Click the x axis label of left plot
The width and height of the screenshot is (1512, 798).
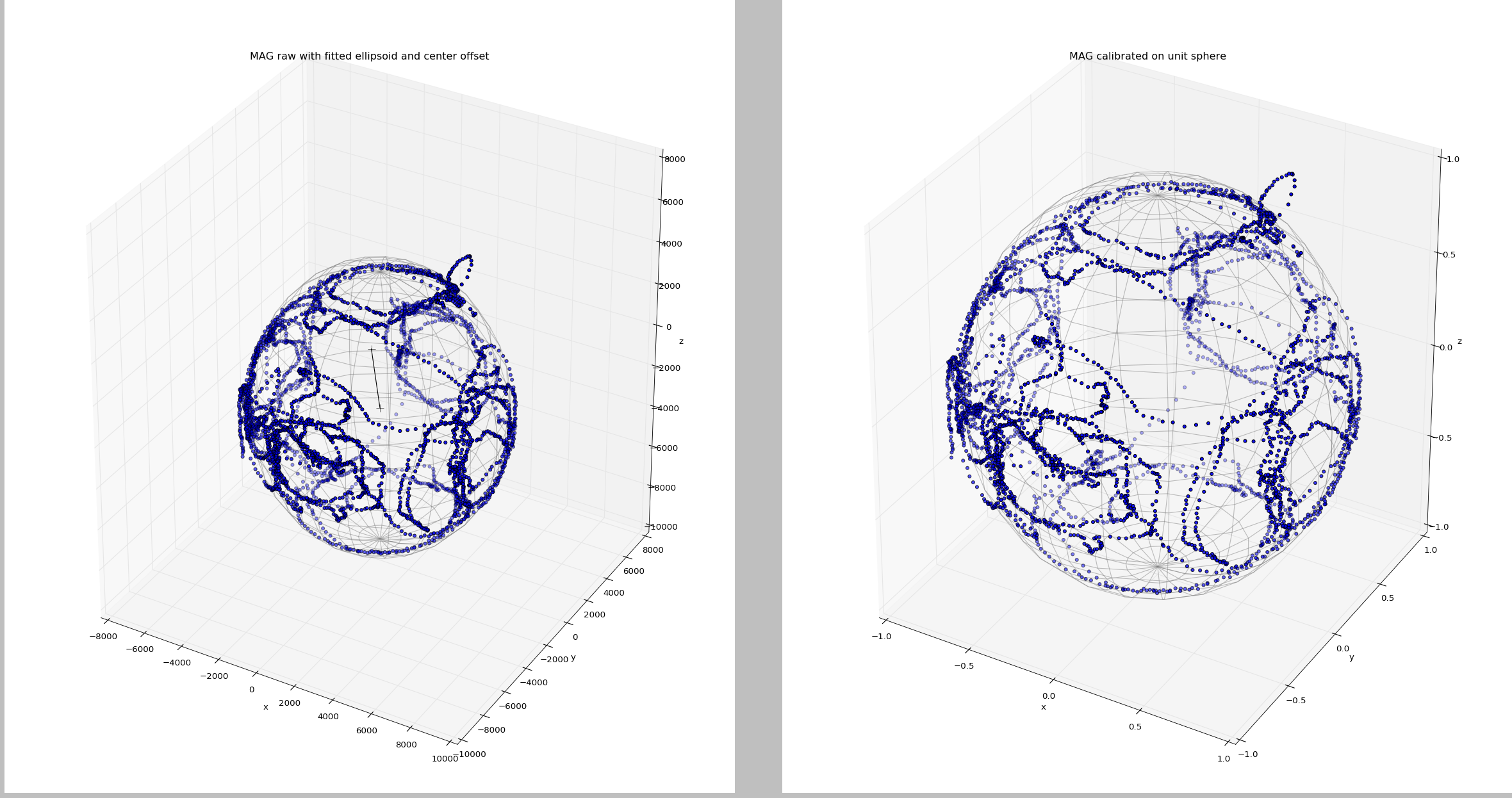[265, 707]
